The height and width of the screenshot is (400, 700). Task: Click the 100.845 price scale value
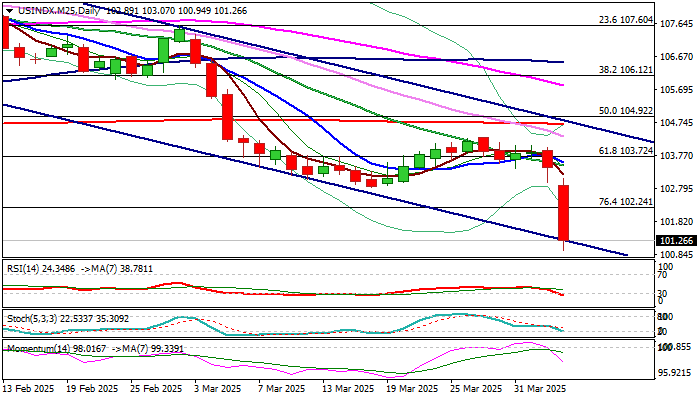pos(676,255)
